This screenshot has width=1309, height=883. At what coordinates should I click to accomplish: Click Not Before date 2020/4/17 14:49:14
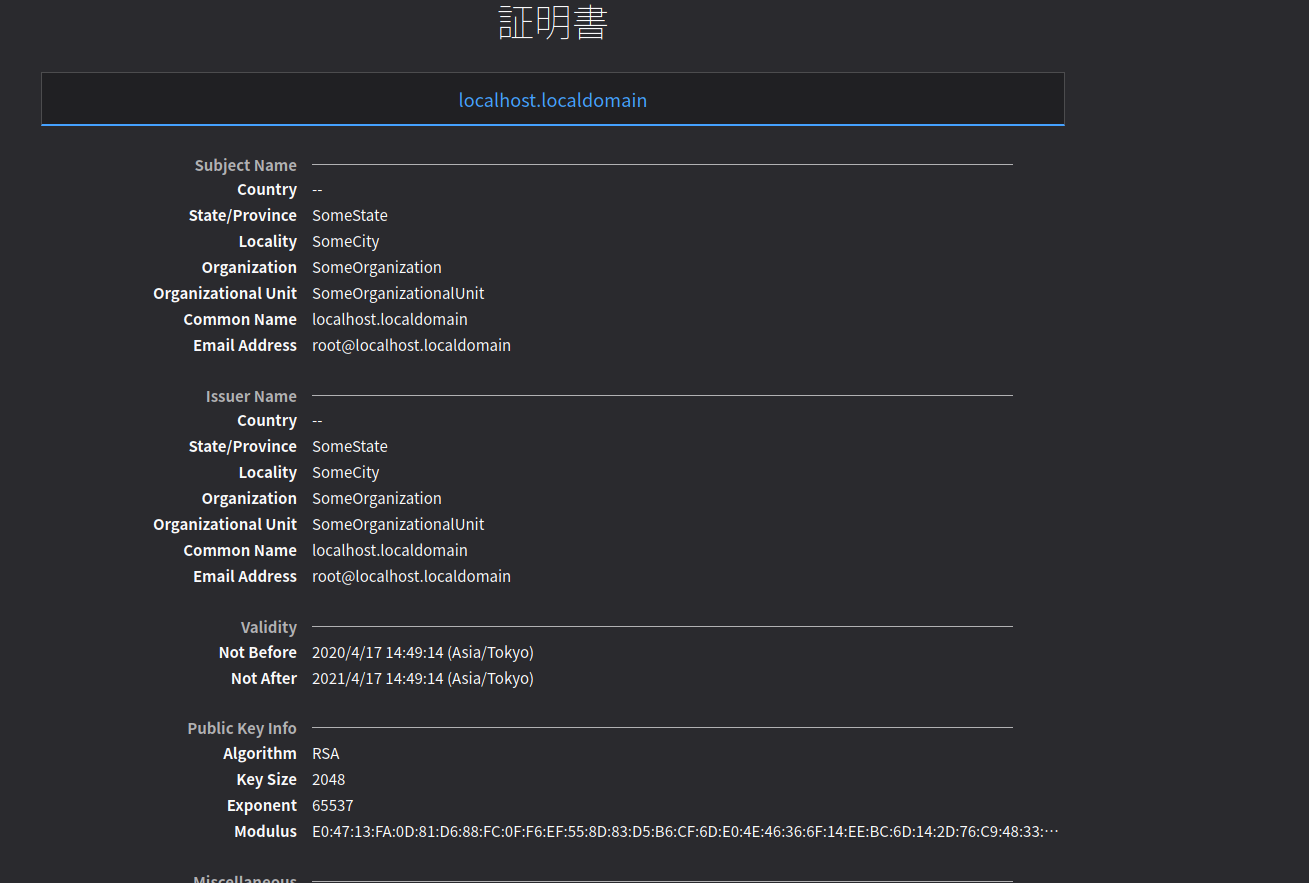[x=423, y=653]
